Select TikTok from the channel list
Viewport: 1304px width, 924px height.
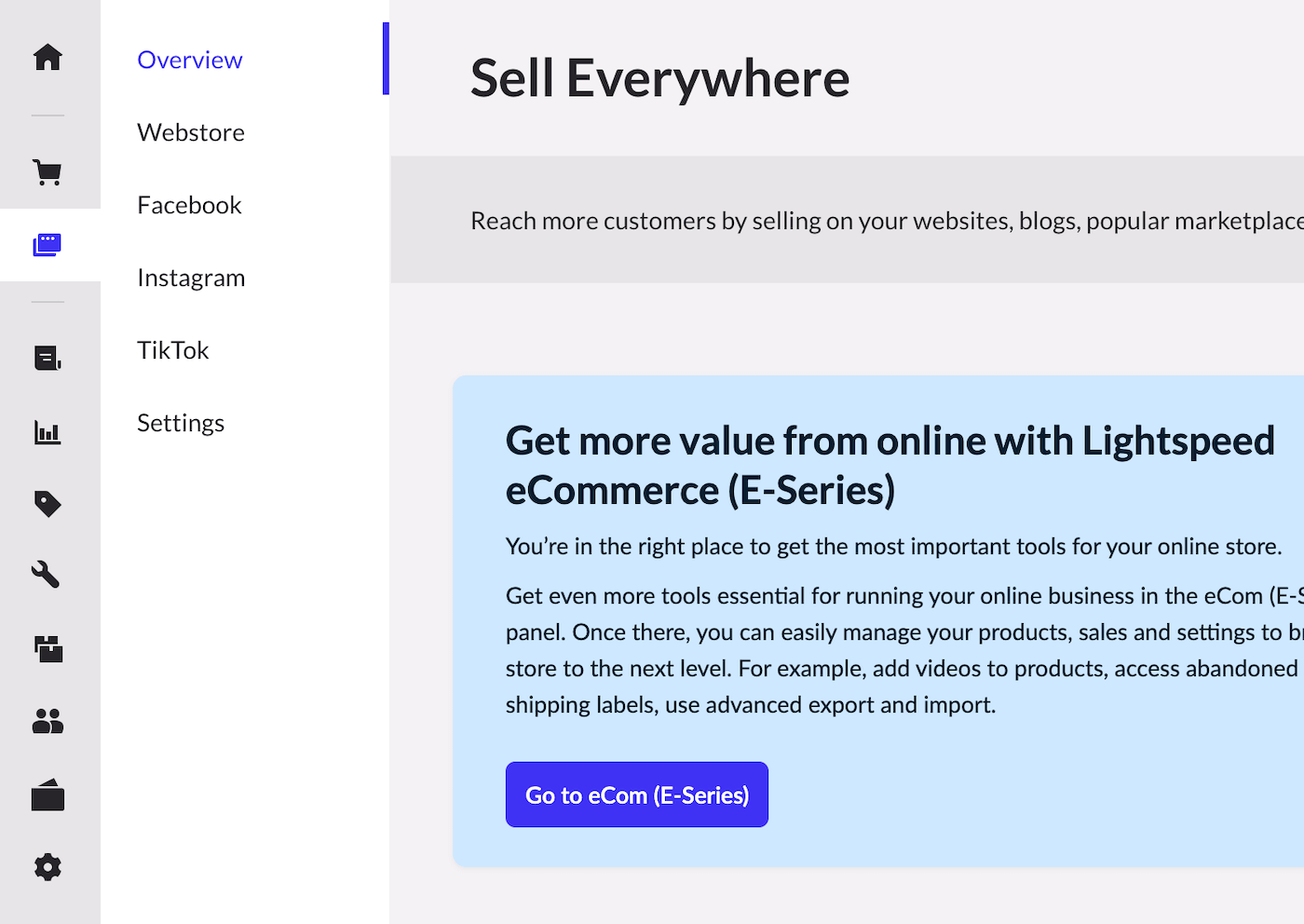(x=172, y=349)
